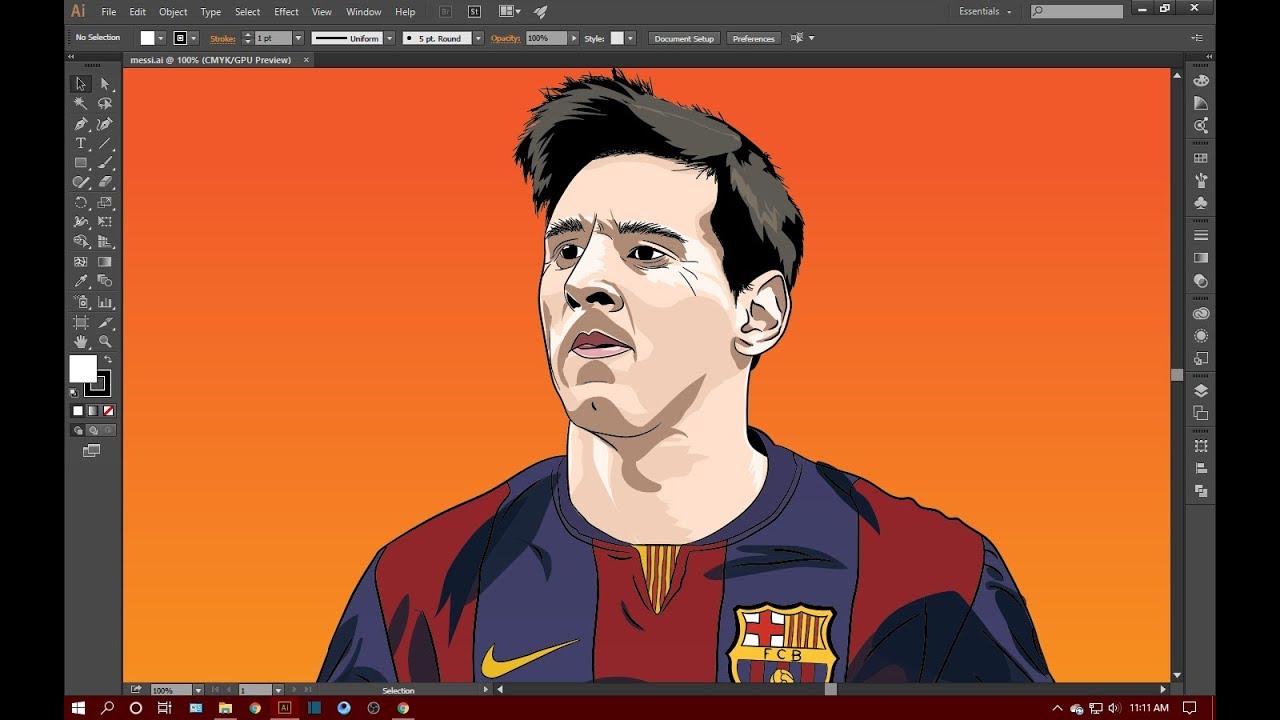Select the Lasso tool
The width and height of the screenshot is (1280, 720).
coord(105,104)
